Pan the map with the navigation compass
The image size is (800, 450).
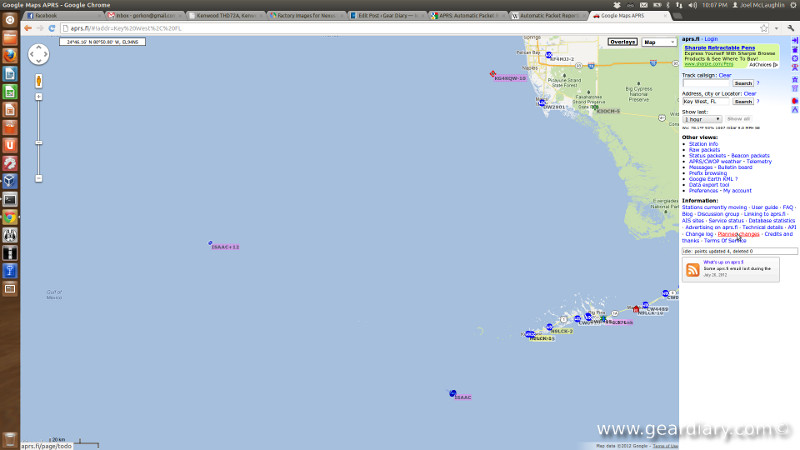coord(39,55)
